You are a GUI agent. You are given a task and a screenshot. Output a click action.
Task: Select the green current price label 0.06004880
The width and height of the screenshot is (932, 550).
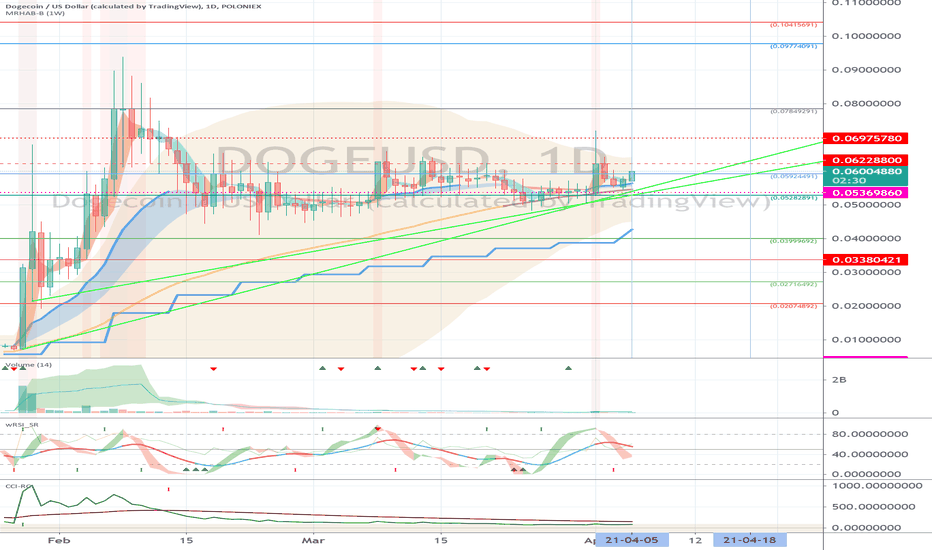(x=865, y=171)
